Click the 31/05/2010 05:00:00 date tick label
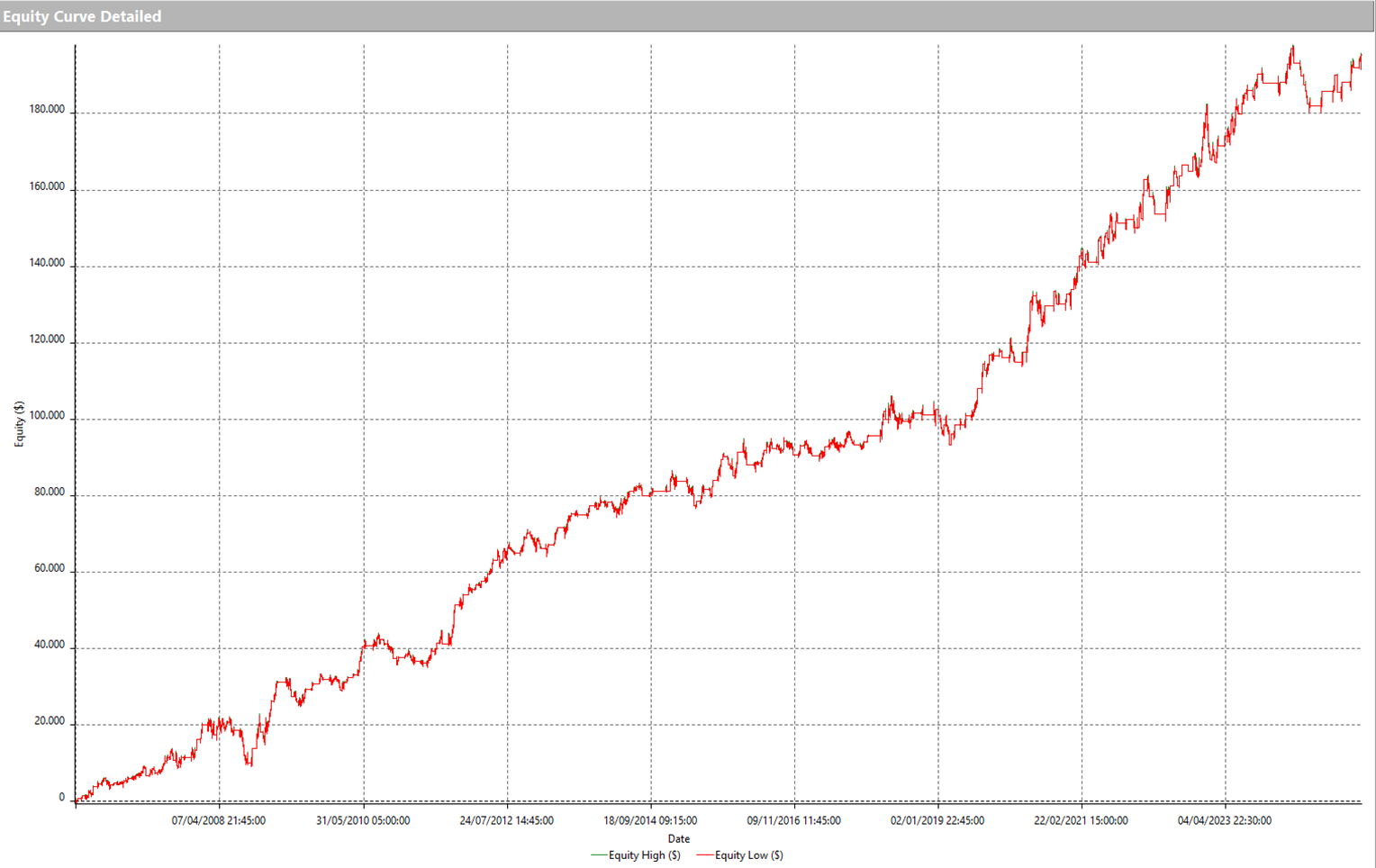The height and width of the screenshot is (868, 1376). tap(363, 820)
